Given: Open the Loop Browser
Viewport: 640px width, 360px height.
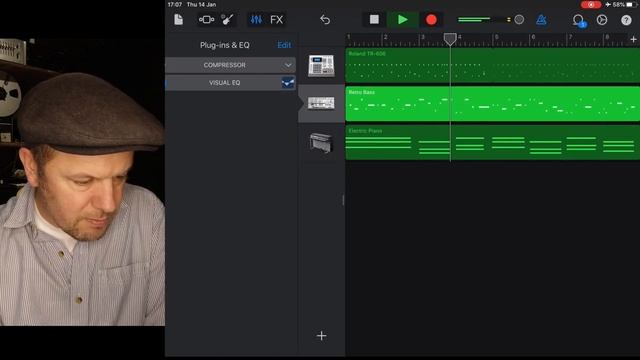Looking at the screenshot, I should [578, 20].
